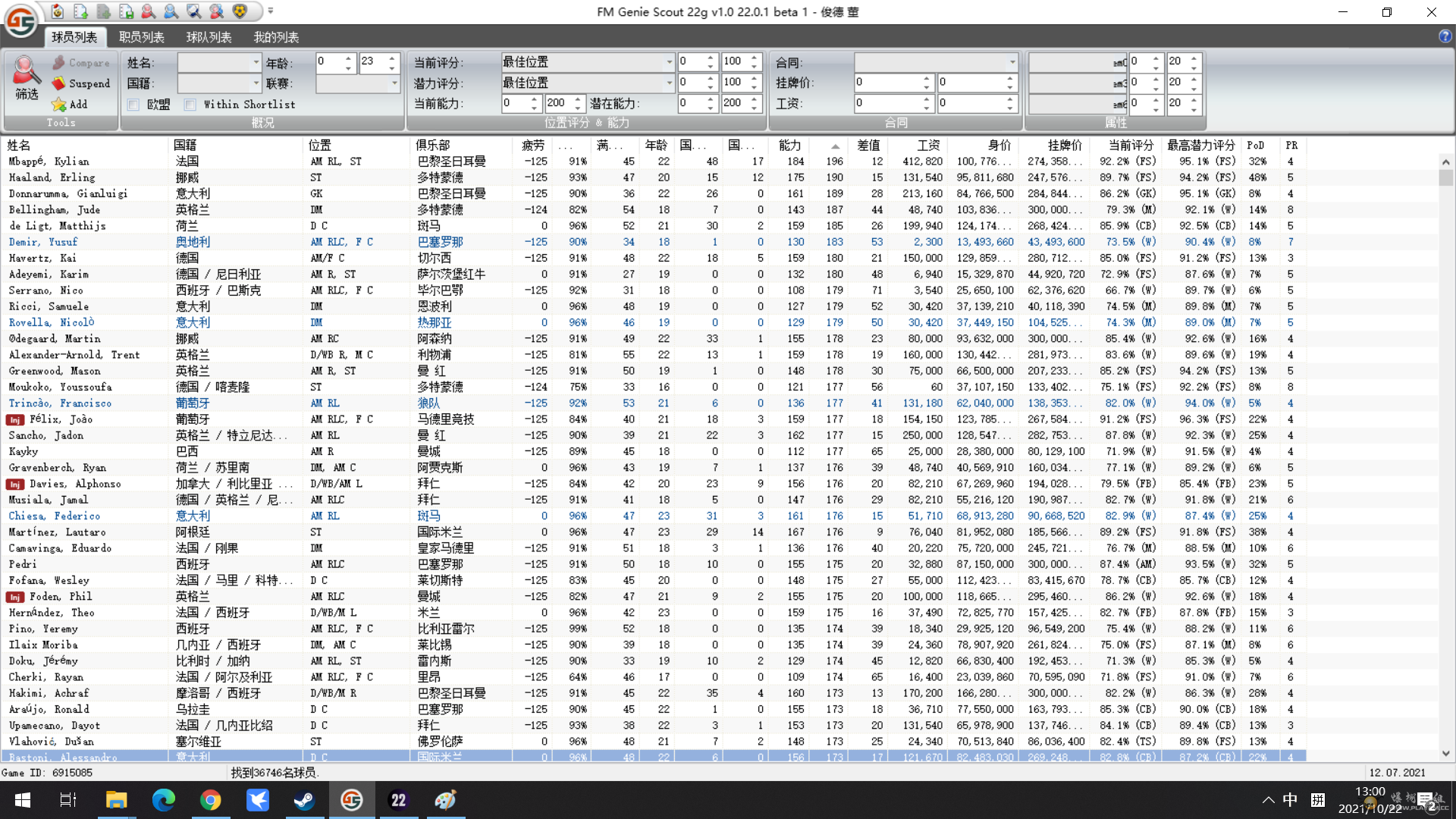Screen dimensions: 1456x819
Task: Open the first attribute selector in 属性 group
Action: [1078, 62]
